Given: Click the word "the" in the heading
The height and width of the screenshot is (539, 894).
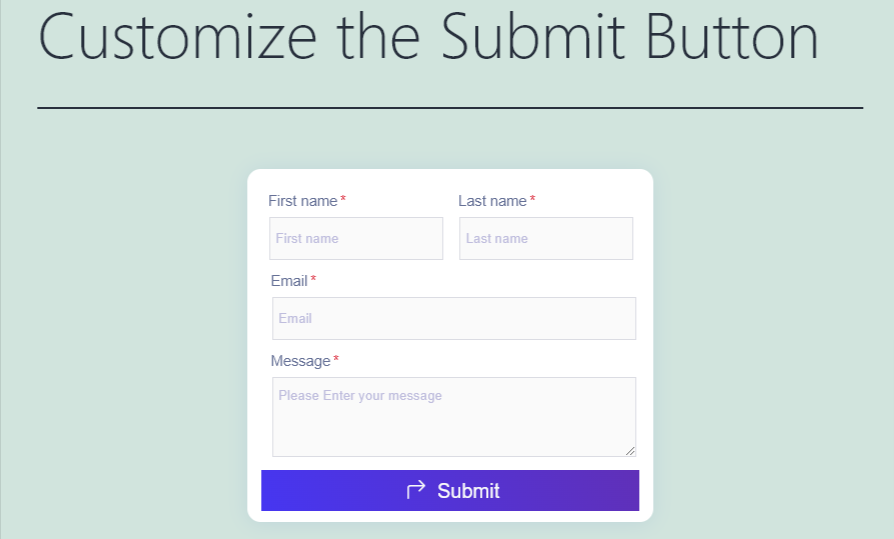Looking at the screenshot, I should (383, 38).
